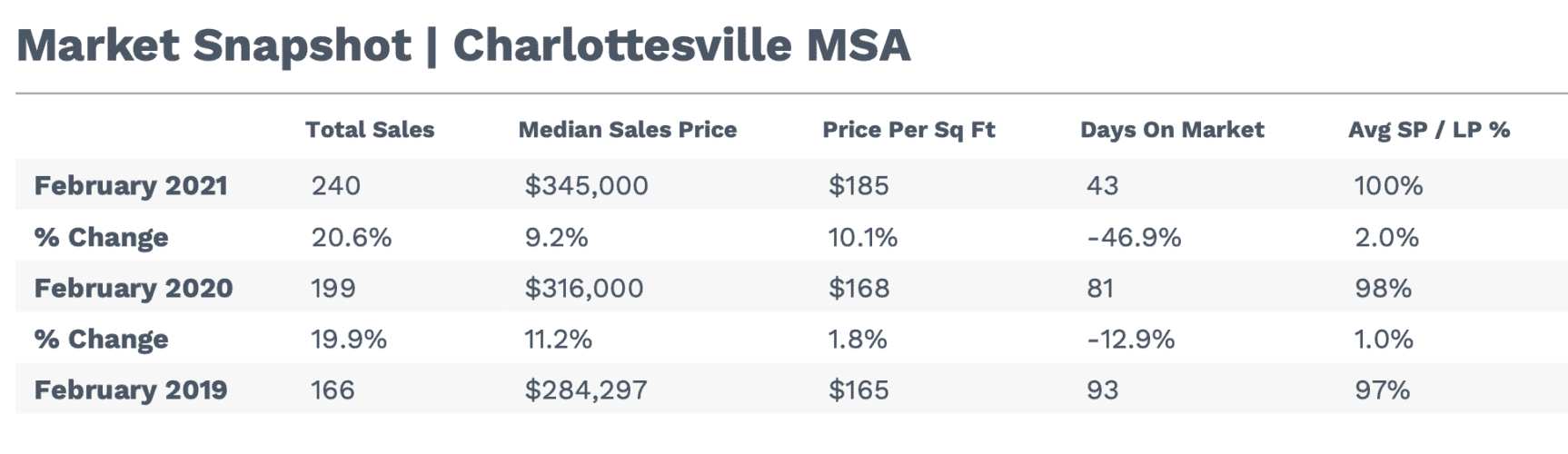The width and height of the screenshot is (1568, 454).
Task: Select the Avg SP / LP % header
Action: (1429, 130)
